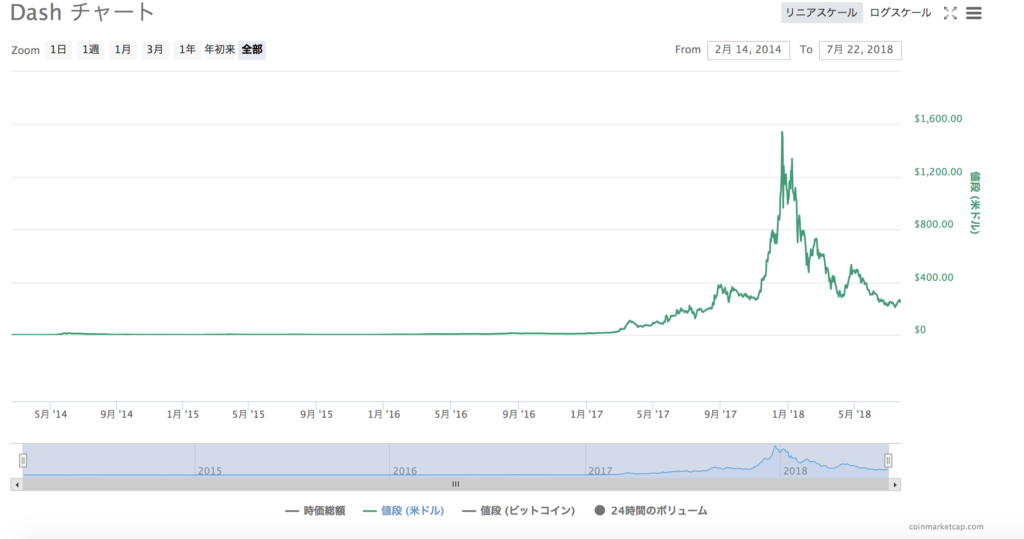
Task: Click the $800.00 axis label
Action: pyautogui.click(x=934, y=224)
